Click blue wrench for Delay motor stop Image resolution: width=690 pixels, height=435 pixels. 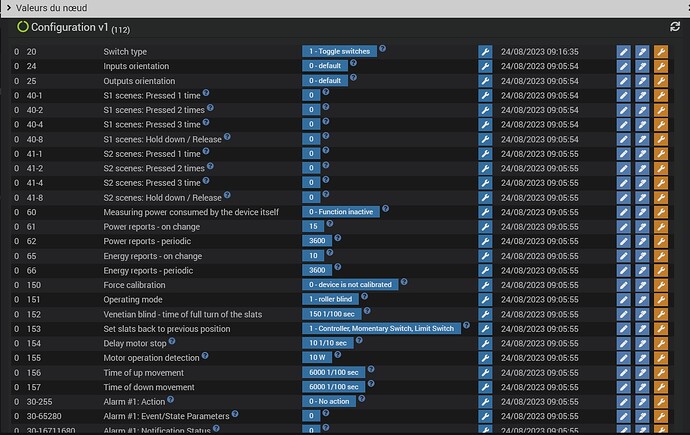pos(485,343)
